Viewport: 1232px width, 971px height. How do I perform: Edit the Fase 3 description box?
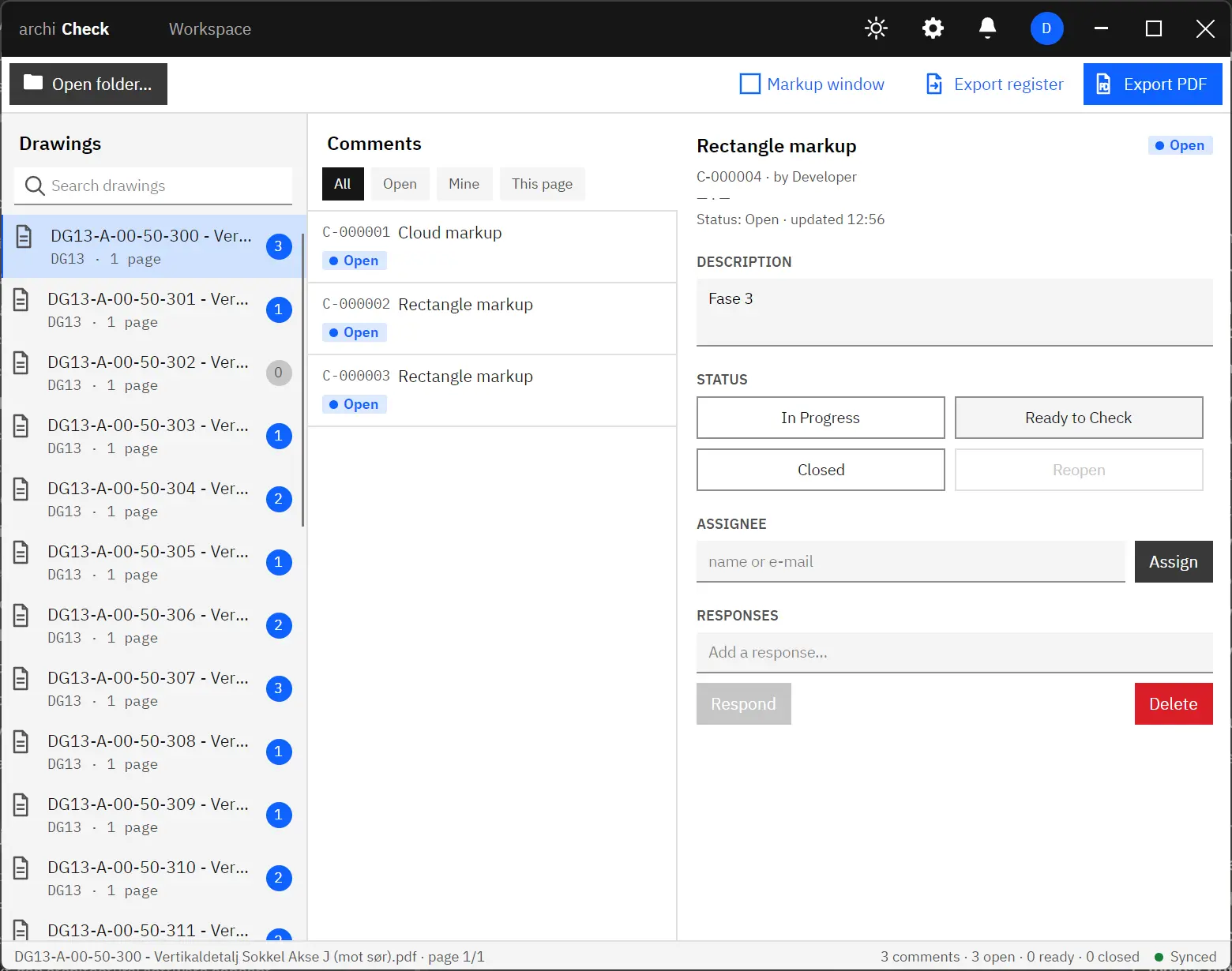click(x=955, y=312)
